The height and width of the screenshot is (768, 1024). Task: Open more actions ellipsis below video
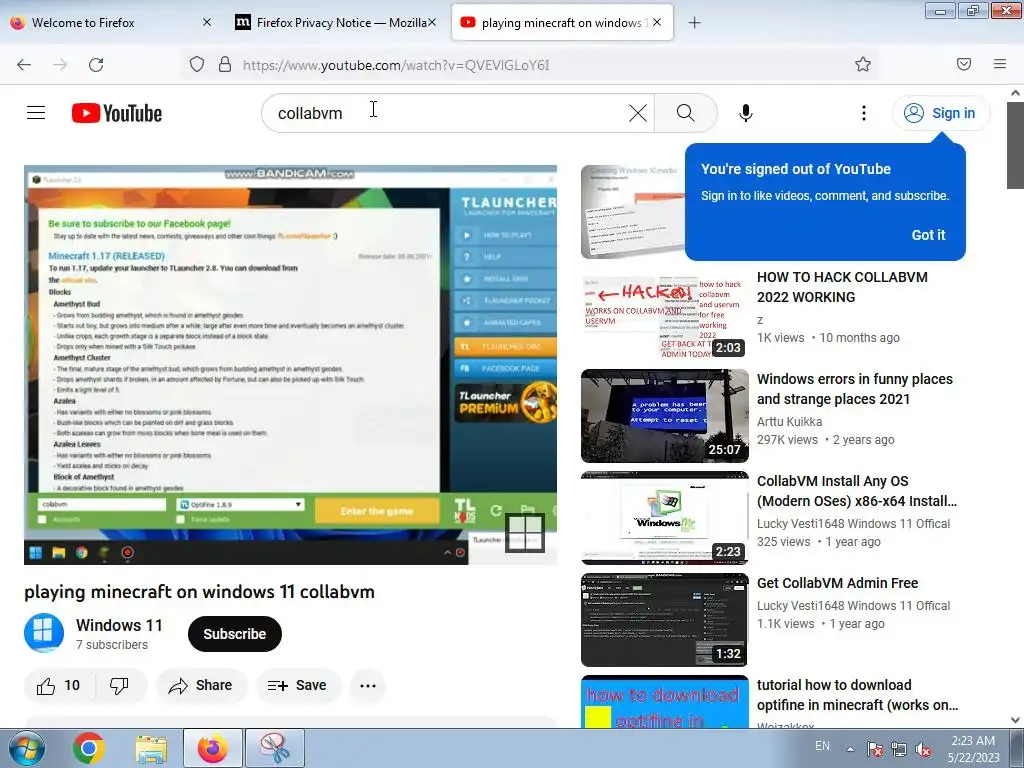coord(368,686)
